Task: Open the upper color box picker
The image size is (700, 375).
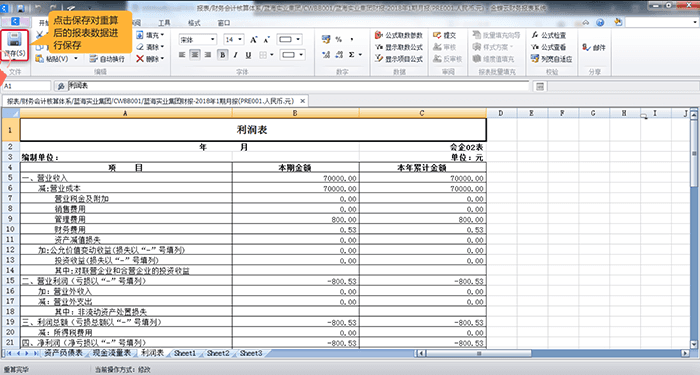Action: pos(290,40)
